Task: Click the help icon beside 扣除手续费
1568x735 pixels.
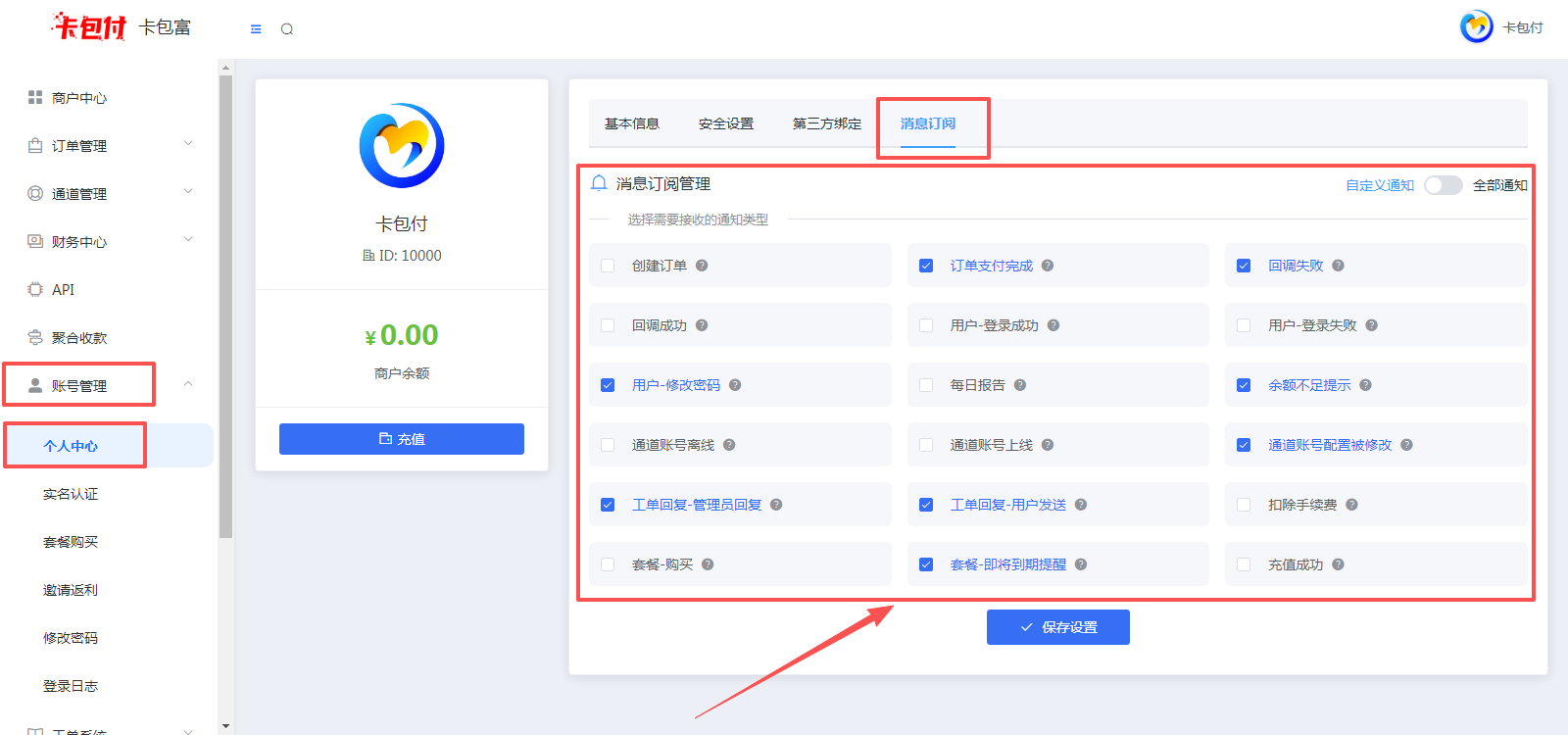Action: 1351,505
